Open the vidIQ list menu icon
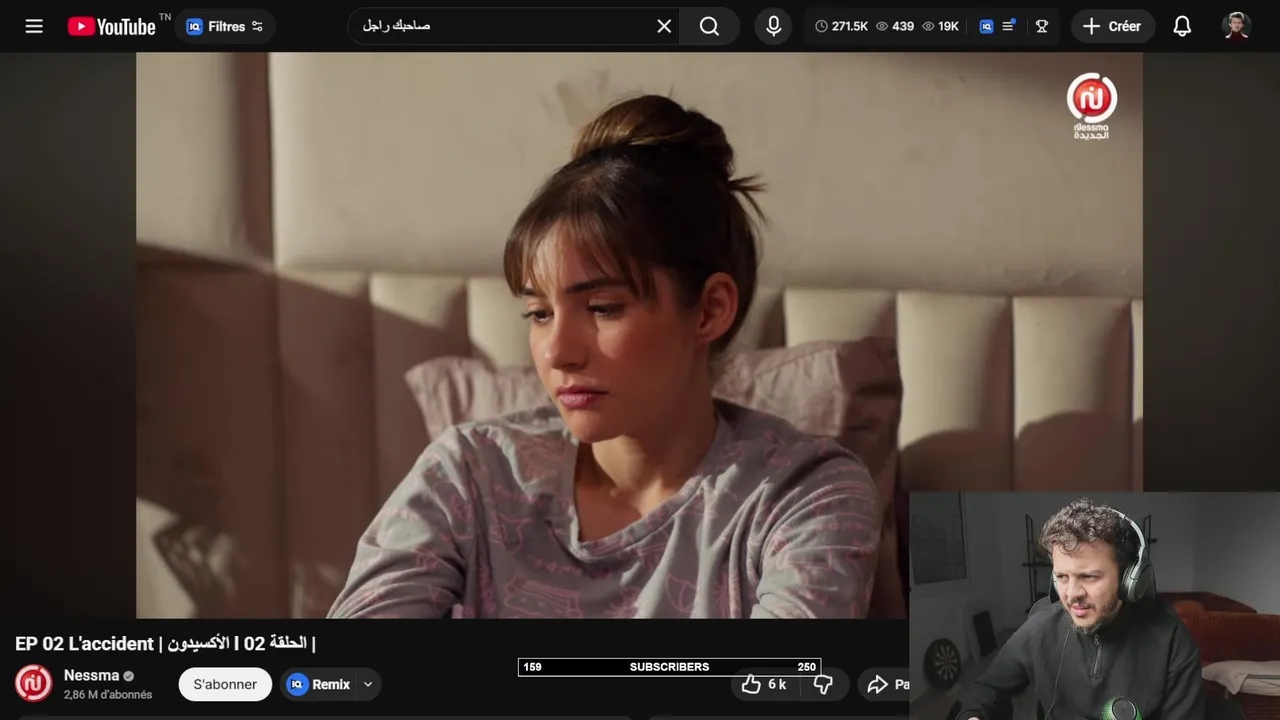The image size is (1280, 720). pos(1009,26)
